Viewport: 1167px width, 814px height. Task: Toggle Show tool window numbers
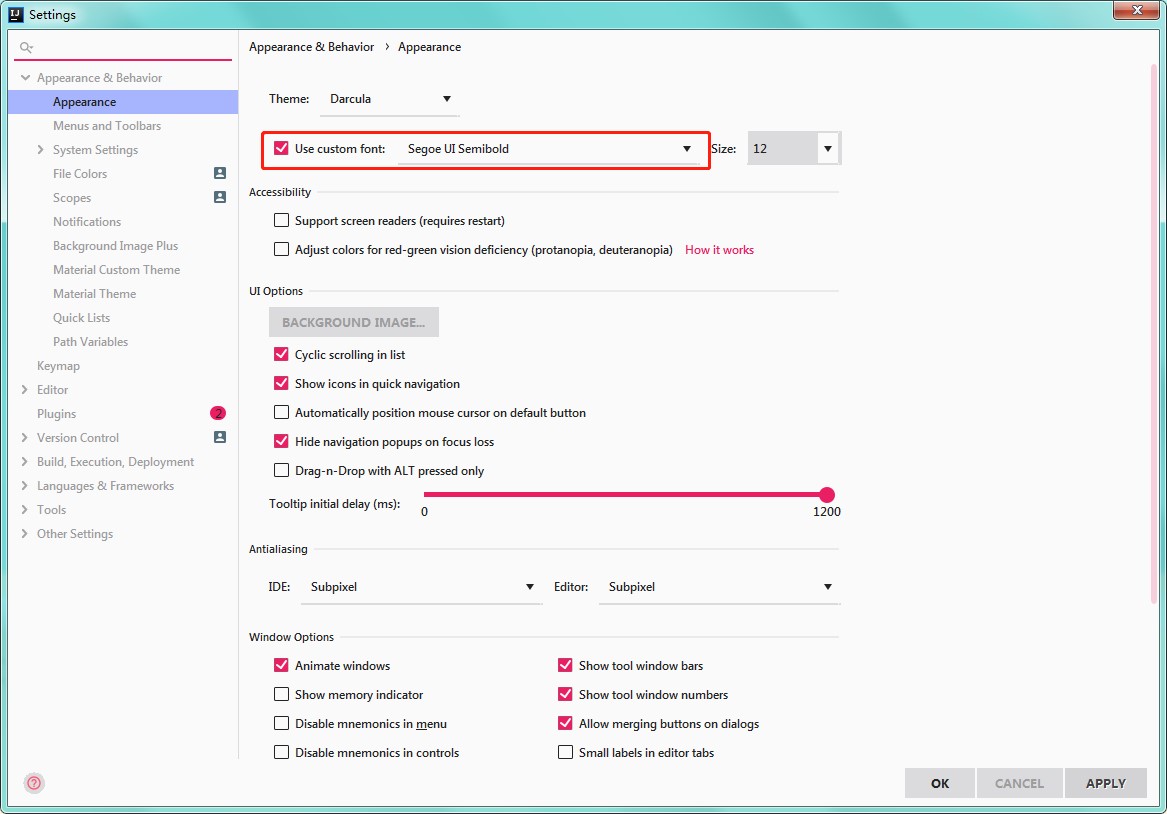click(x=566, y=694)
